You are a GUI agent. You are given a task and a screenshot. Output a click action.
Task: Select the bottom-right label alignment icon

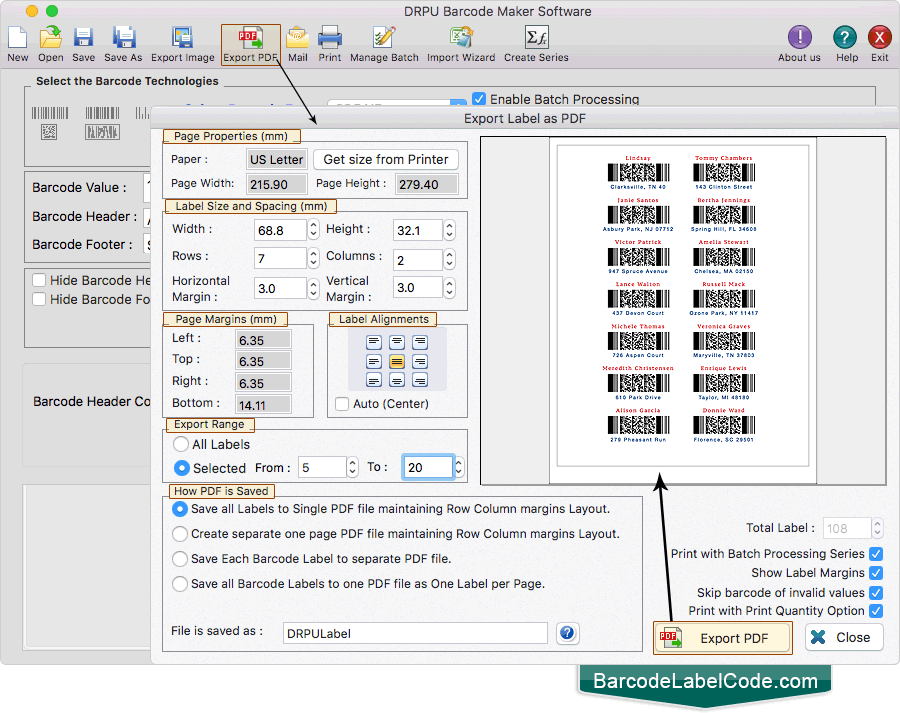coord(420,380)
